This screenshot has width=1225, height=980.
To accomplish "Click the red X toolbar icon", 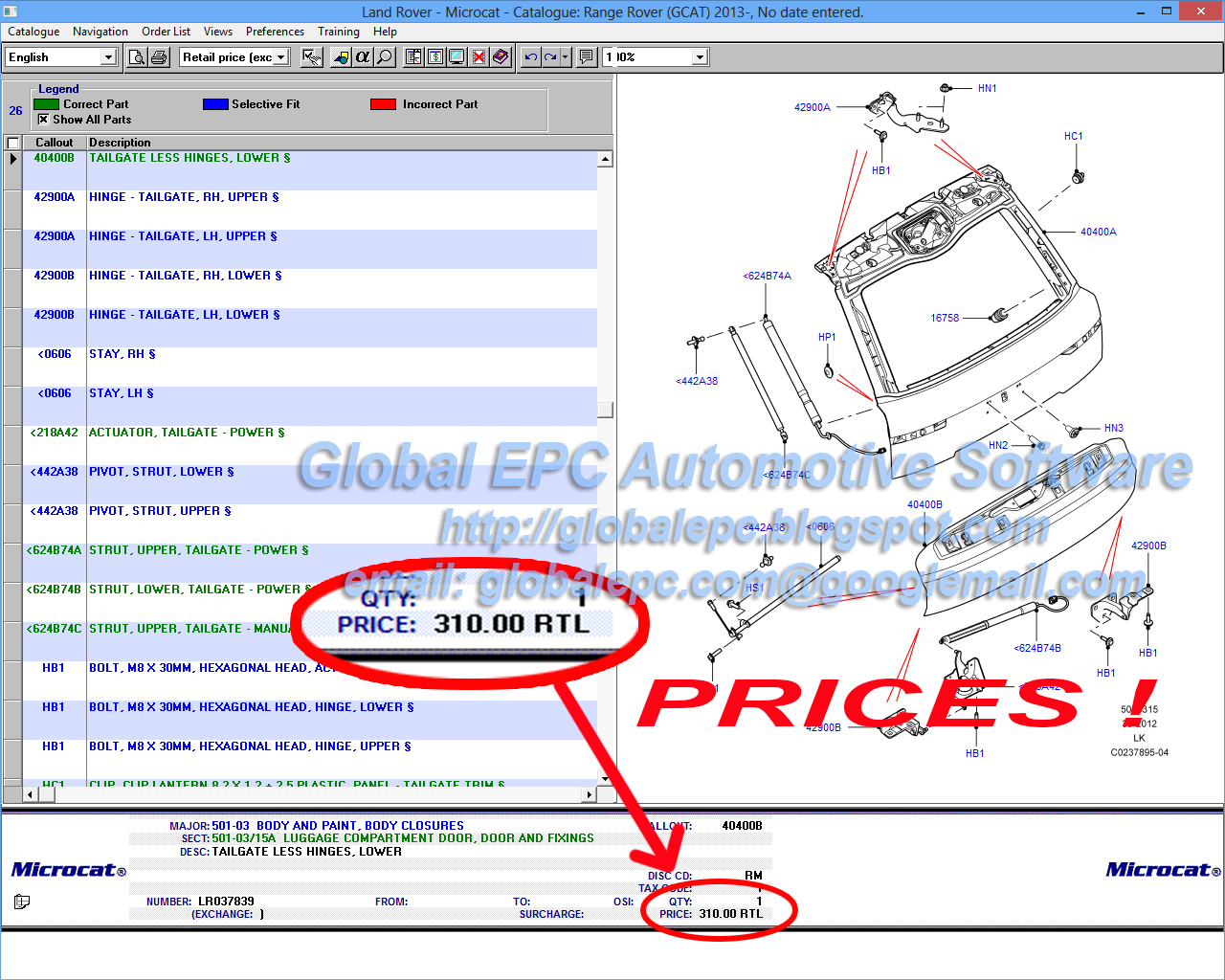I will point(479,57).
